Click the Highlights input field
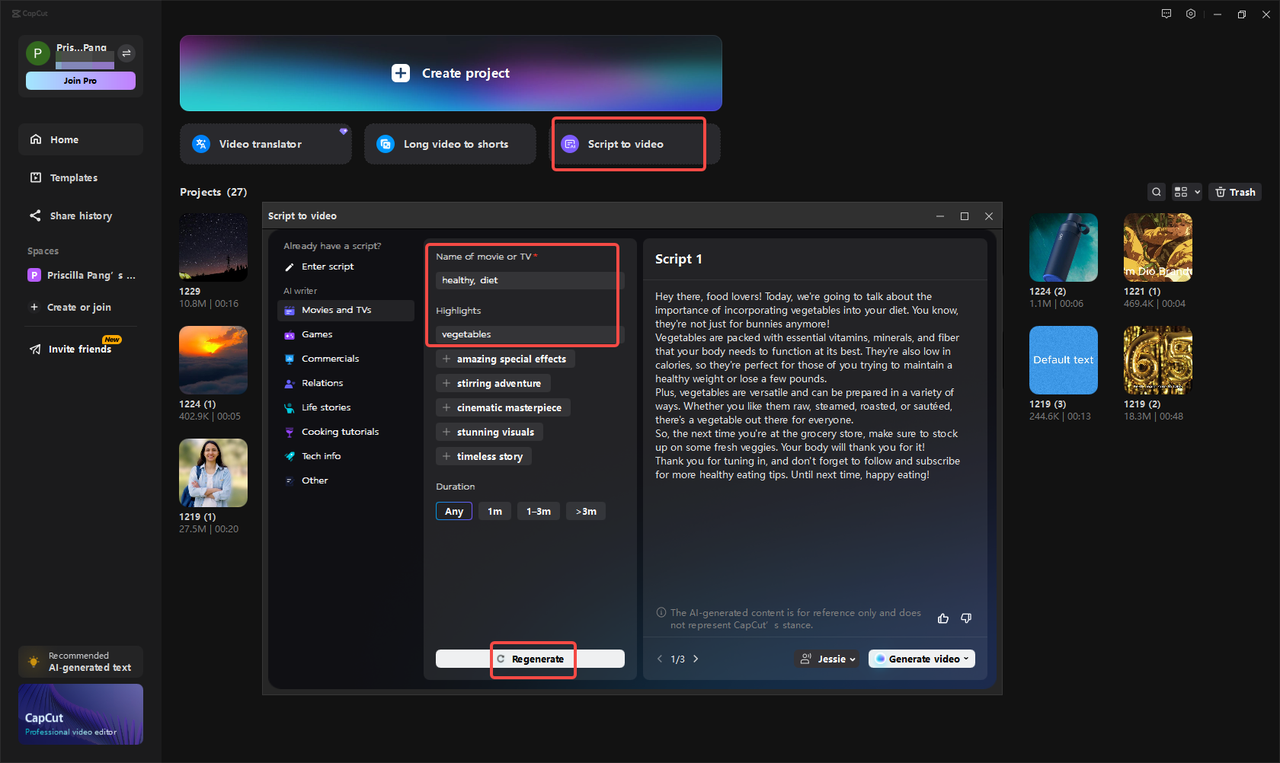Screen dimensions: 1280x763 click(x=530, y=334)
